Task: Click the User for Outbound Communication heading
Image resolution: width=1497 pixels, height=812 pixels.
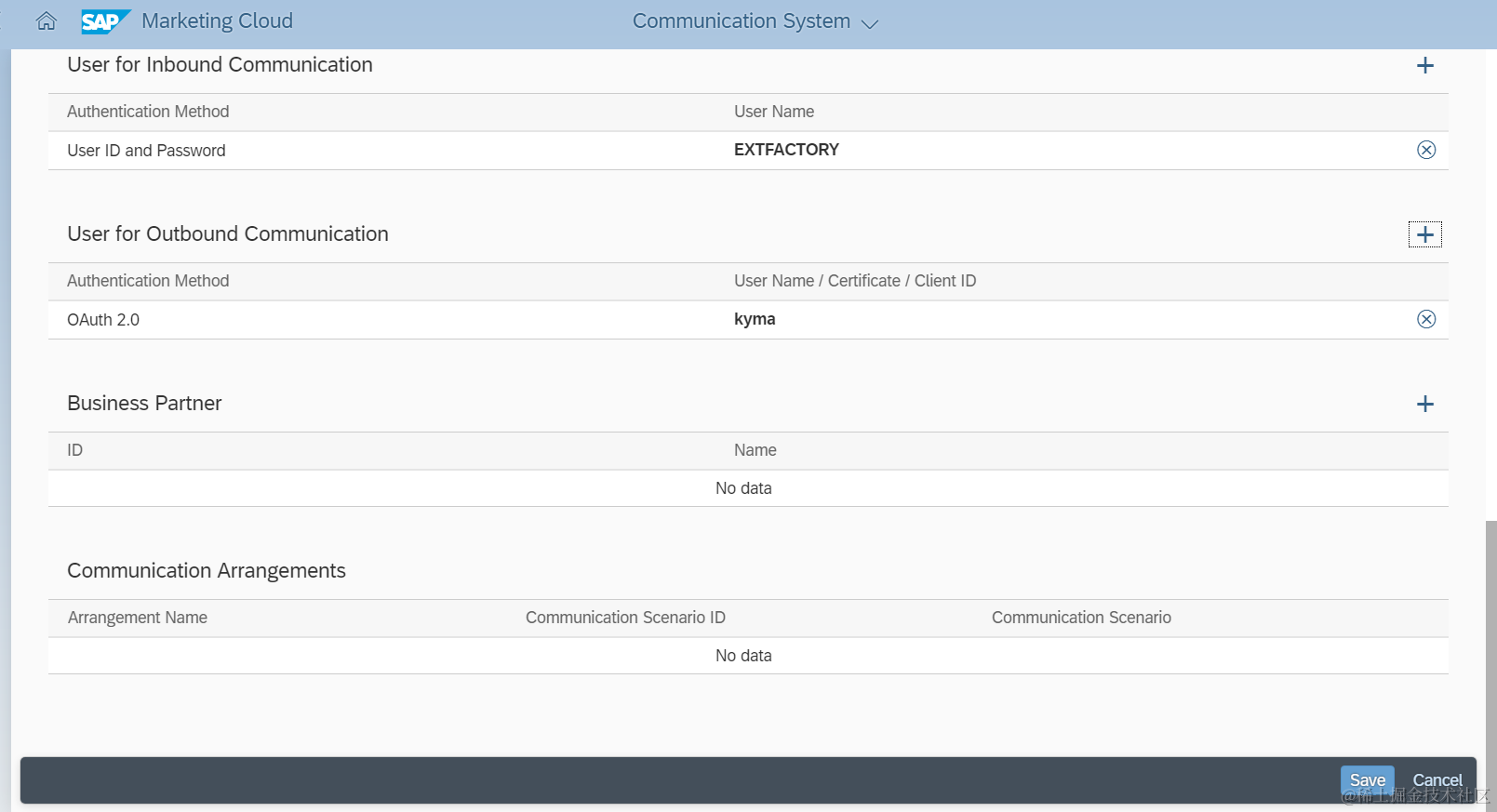Action: 228,233
